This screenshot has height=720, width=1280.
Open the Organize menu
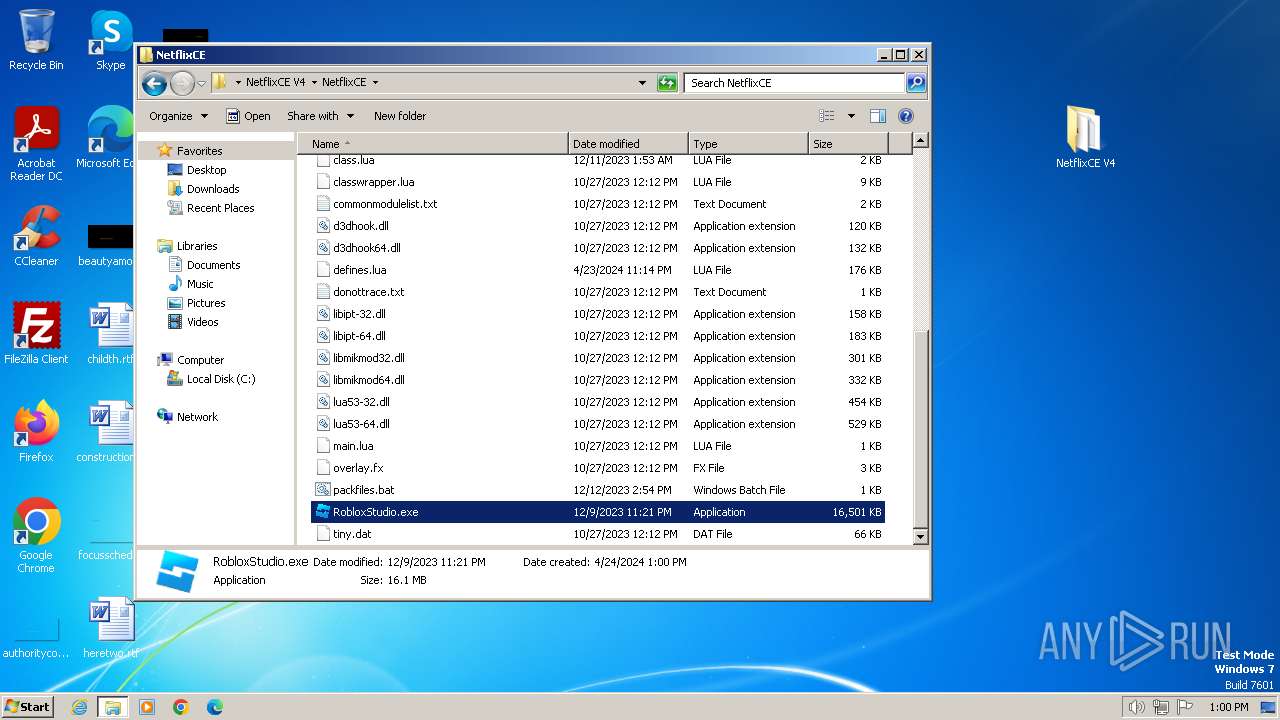[x=178, y=116]
